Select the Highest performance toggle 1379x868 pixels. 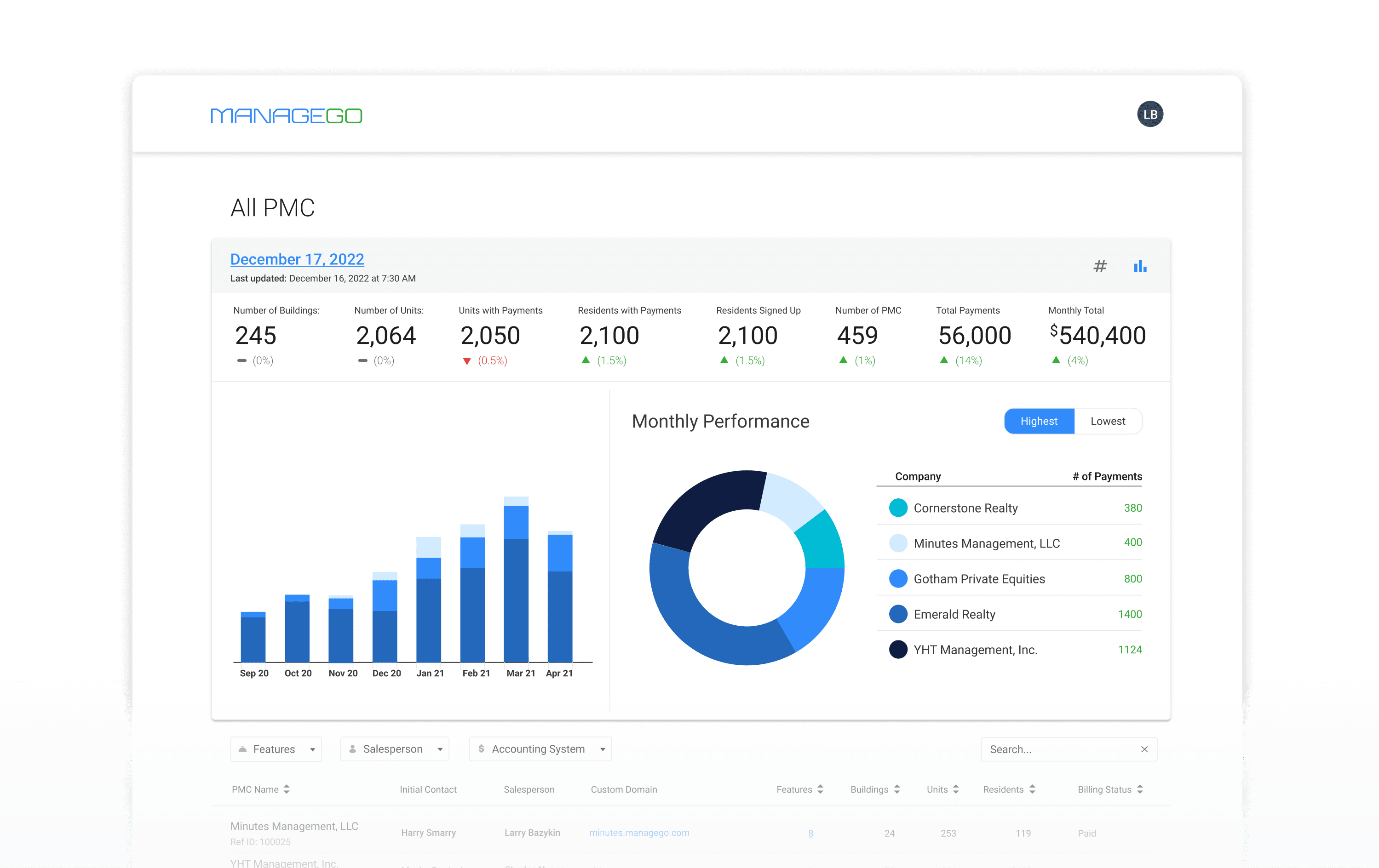tap(1039, 421)
